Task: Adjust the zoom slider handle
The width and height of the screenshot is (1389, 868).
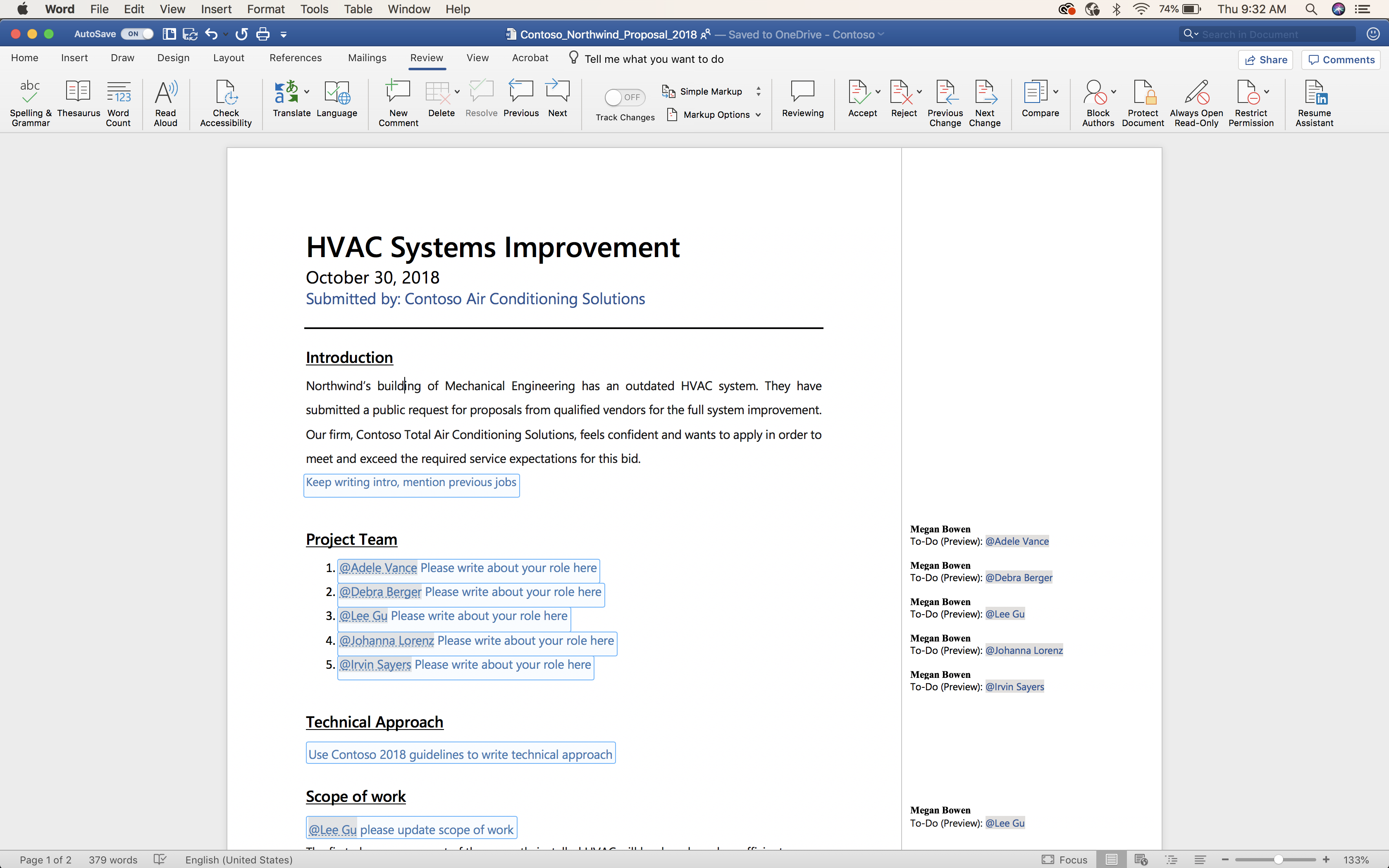Action: tap(1278, 859)
